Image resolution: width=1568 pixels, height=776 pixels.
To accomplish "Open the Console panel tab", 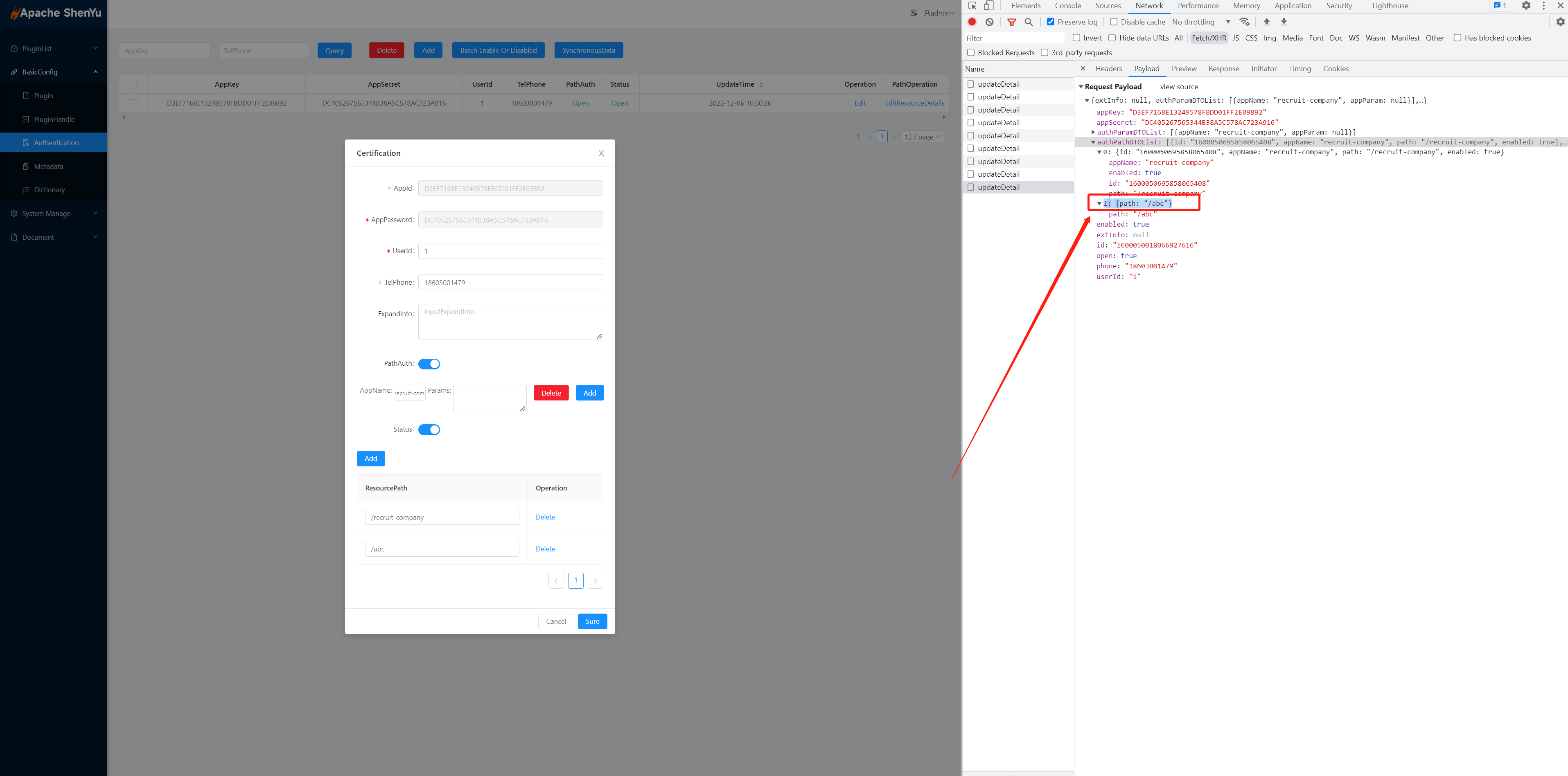I will click(1068, 5).
